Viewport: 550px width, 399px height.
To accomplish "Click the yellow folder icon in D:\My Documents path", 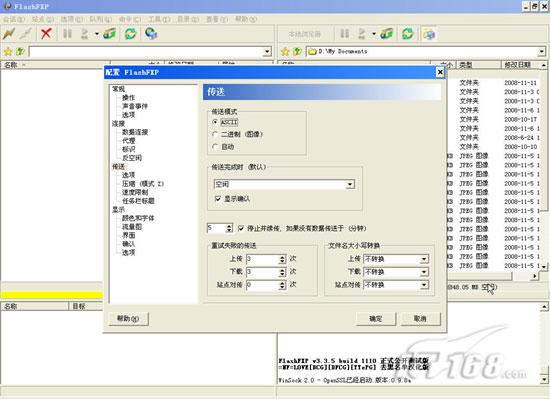I will tap(312, 52).
